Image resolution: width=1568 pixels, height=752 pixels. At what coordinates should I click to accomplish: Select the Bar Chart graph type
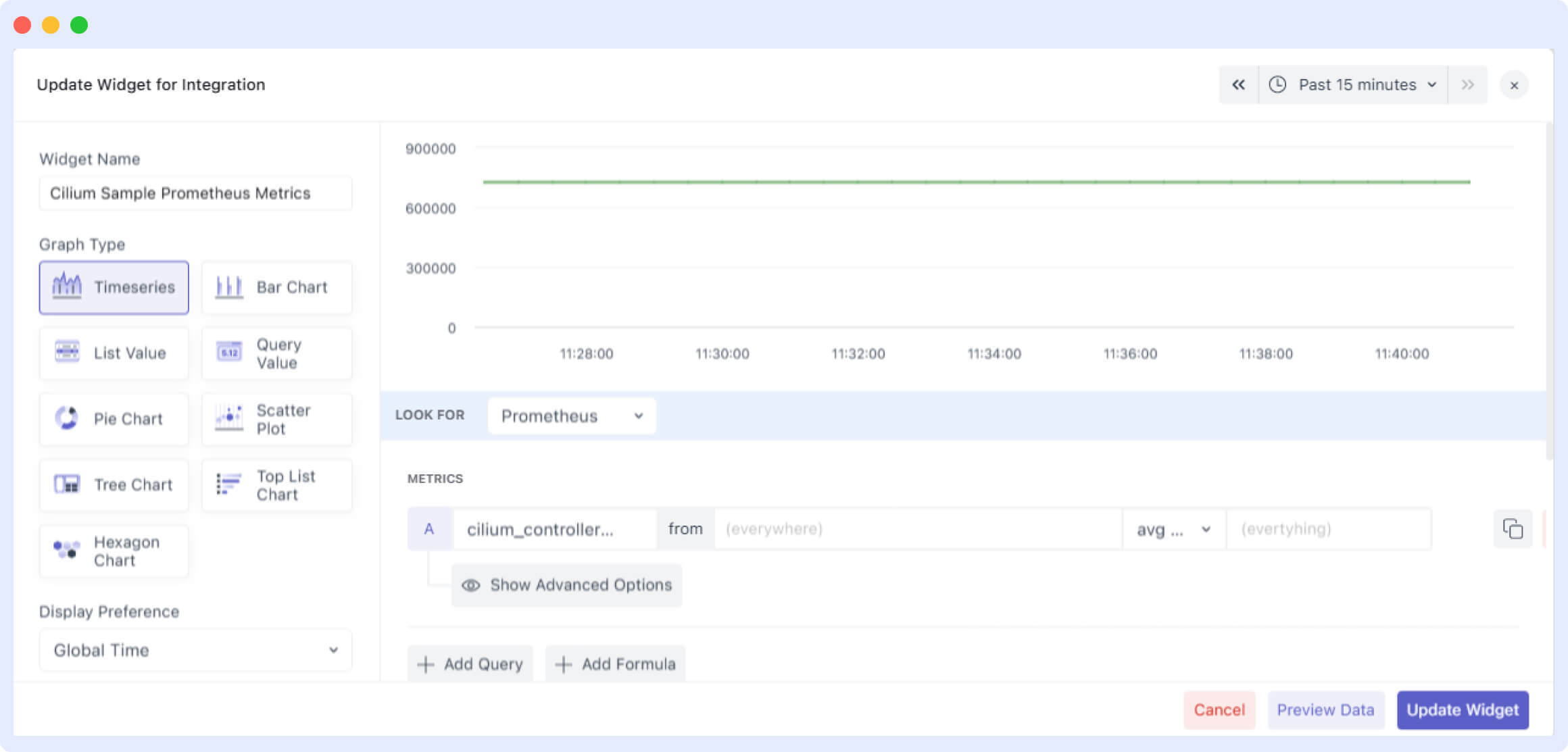(x=276, y=287)
